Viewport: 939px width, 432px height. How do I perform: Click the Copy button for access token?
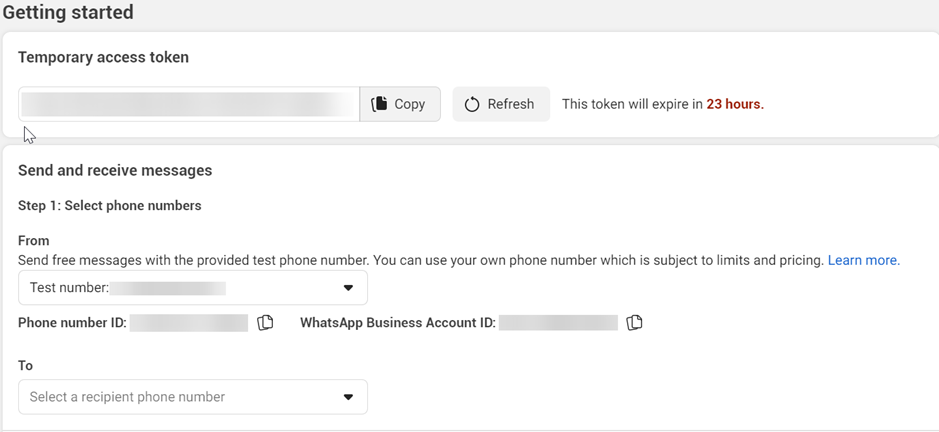tap(400, 104)
